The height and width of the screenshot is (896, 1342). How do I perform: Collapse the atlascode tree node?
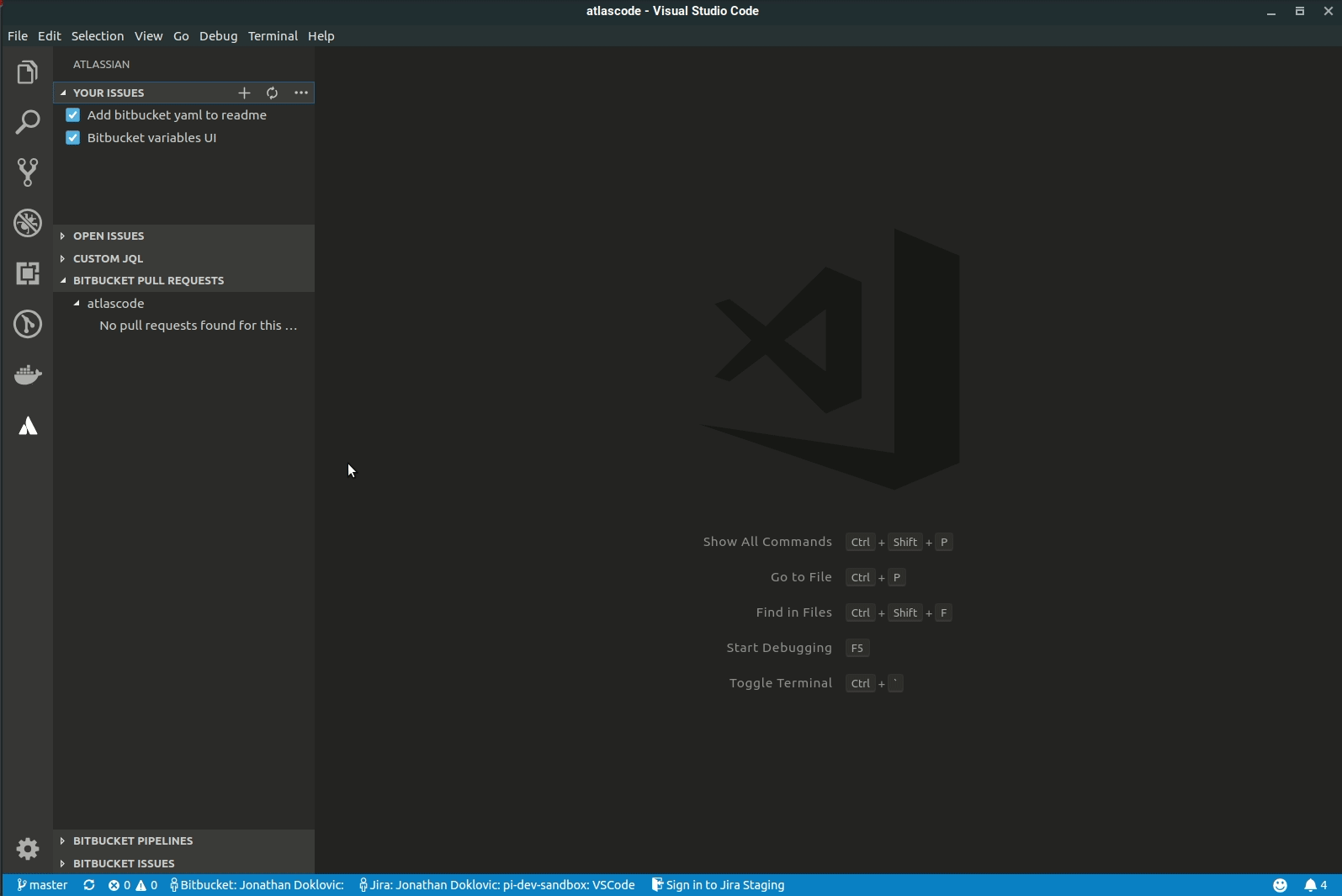pyautogui.click(x=77, y=303)
